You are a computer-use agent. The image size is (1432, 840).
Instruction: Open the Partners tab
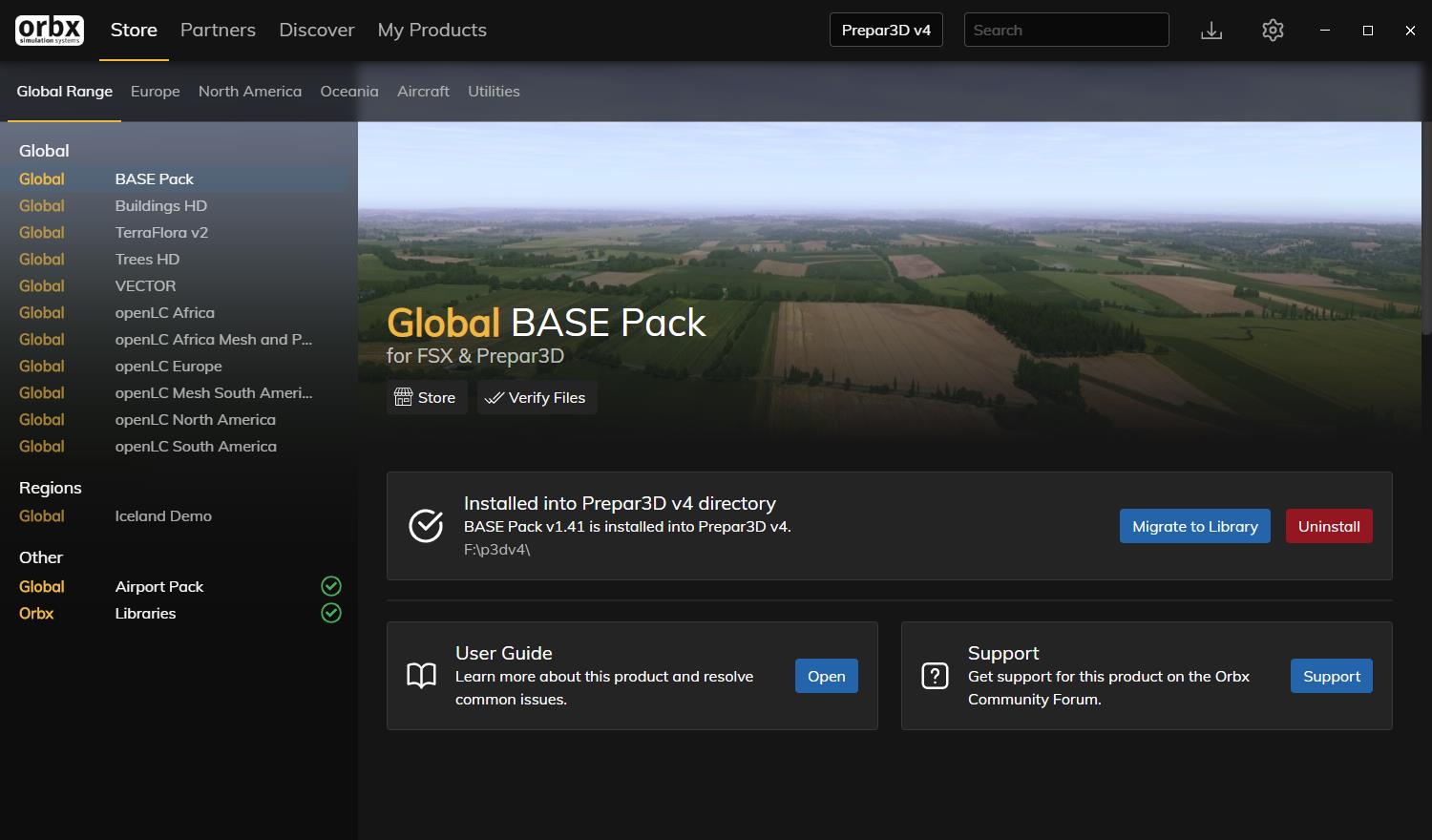tap(218, 30)
